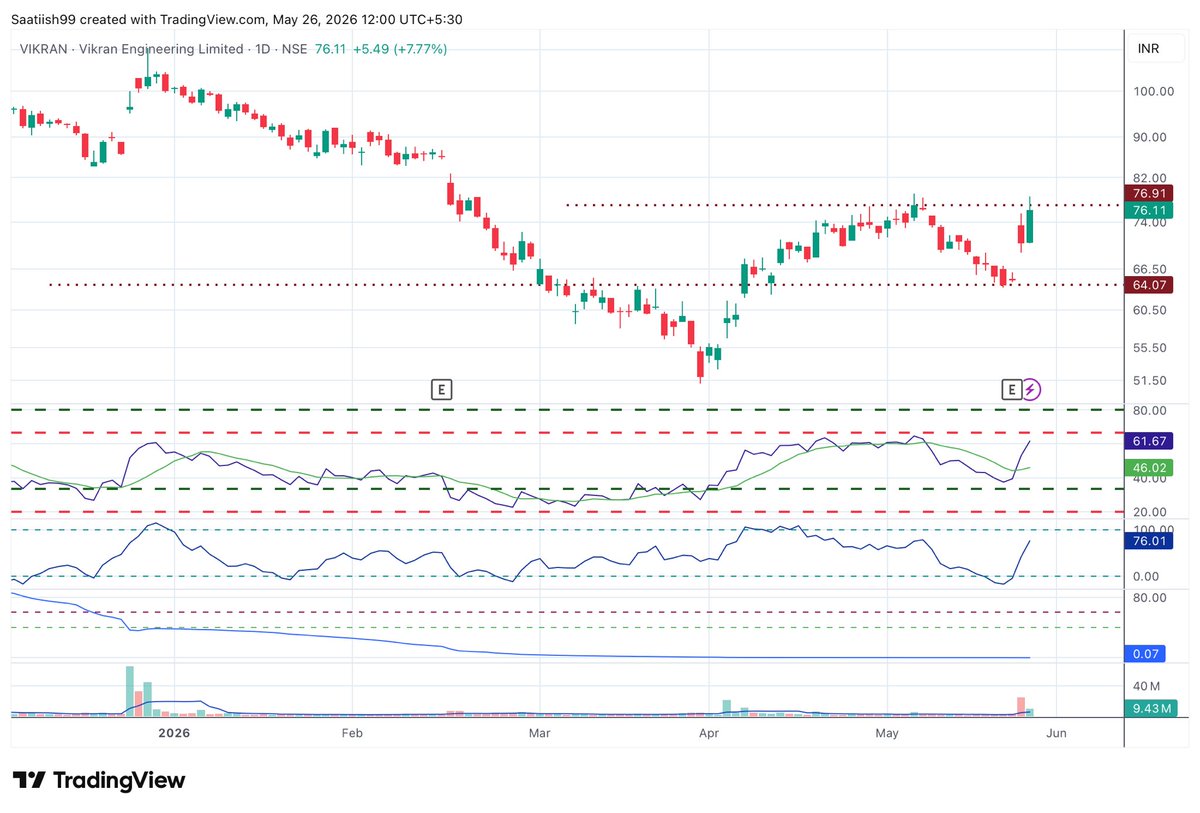The image size is (1200, 813).
Task: Open the INR currency selector
Action: [x=1148, y=49]
